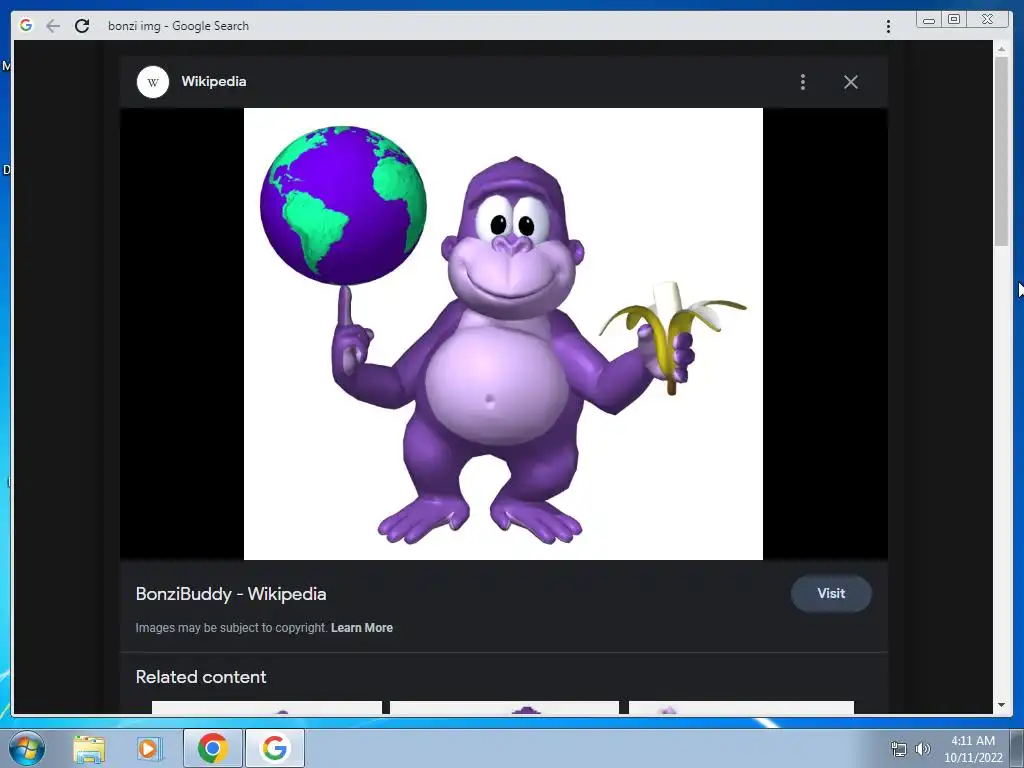Select the Google Search window taskbar button
Viewport: 1024px width, 768px height.
point(274,748)
